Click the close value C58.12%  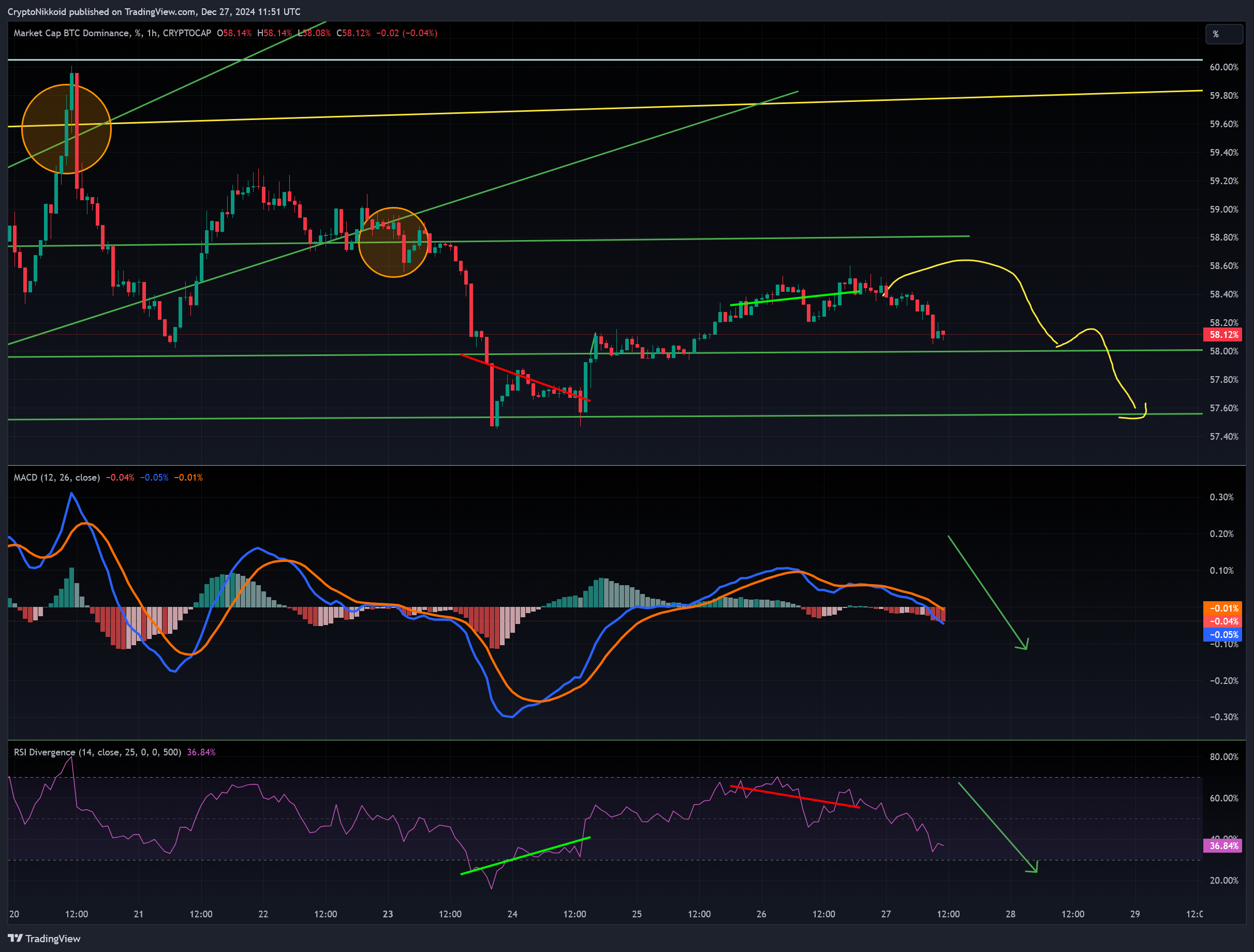353,33
